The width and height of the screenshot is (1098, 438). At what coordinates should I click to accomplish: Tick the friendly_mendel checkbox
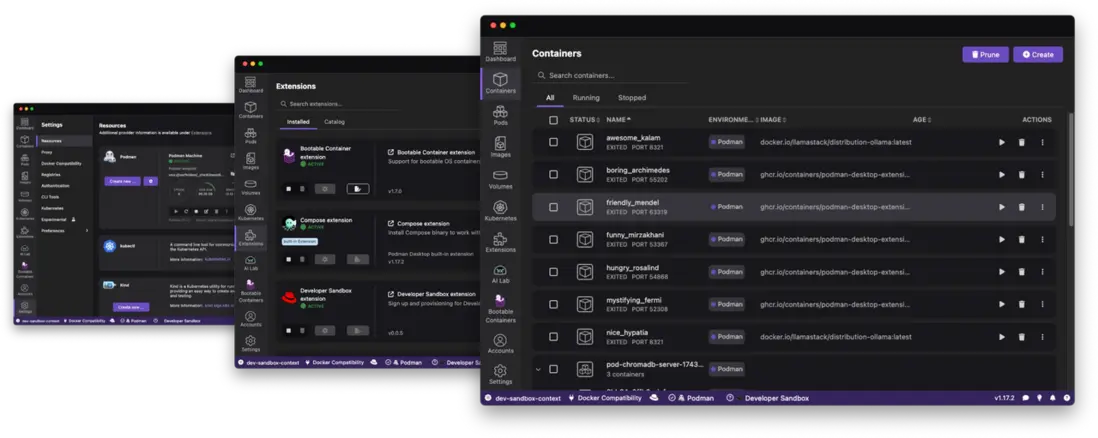(x=553, y=207)
